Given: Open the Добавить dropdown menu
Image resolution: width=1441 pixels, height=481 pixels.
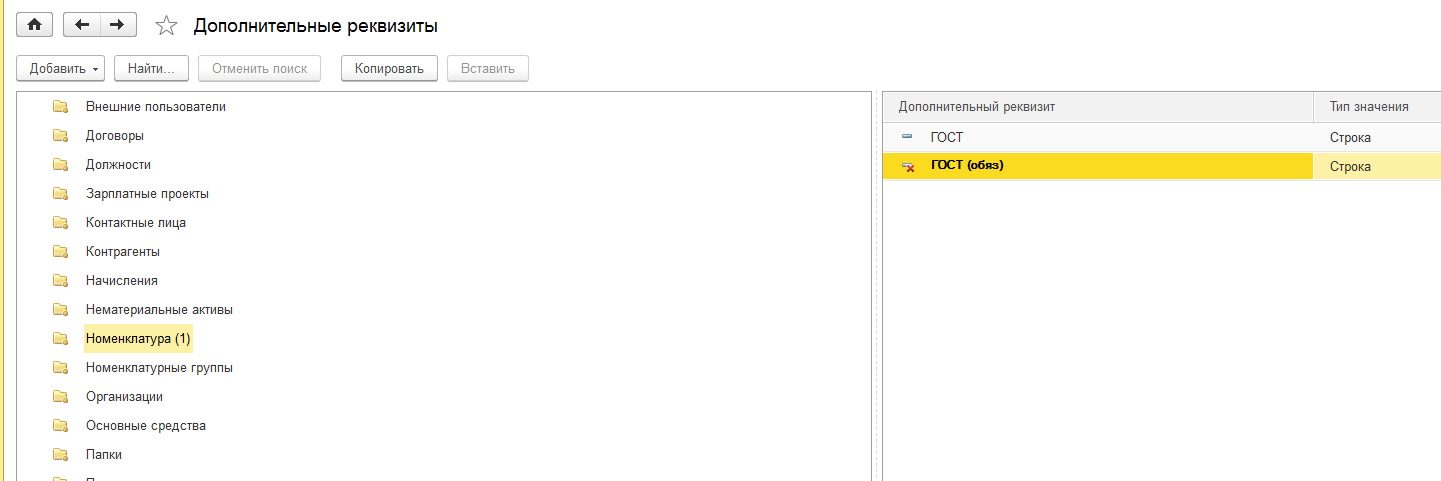Looking at the screenshot, I should [x=60, y=69].
